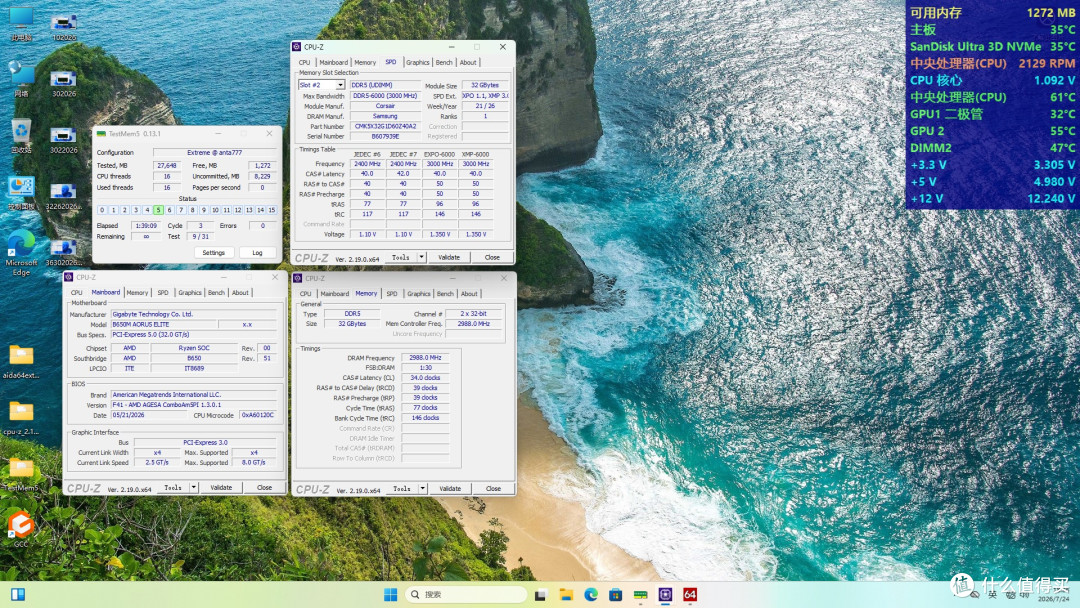This screenshot has width=1080, height=608.
Task: Click Validate in CPU-Z SPD window
Action: click(449, 257)
